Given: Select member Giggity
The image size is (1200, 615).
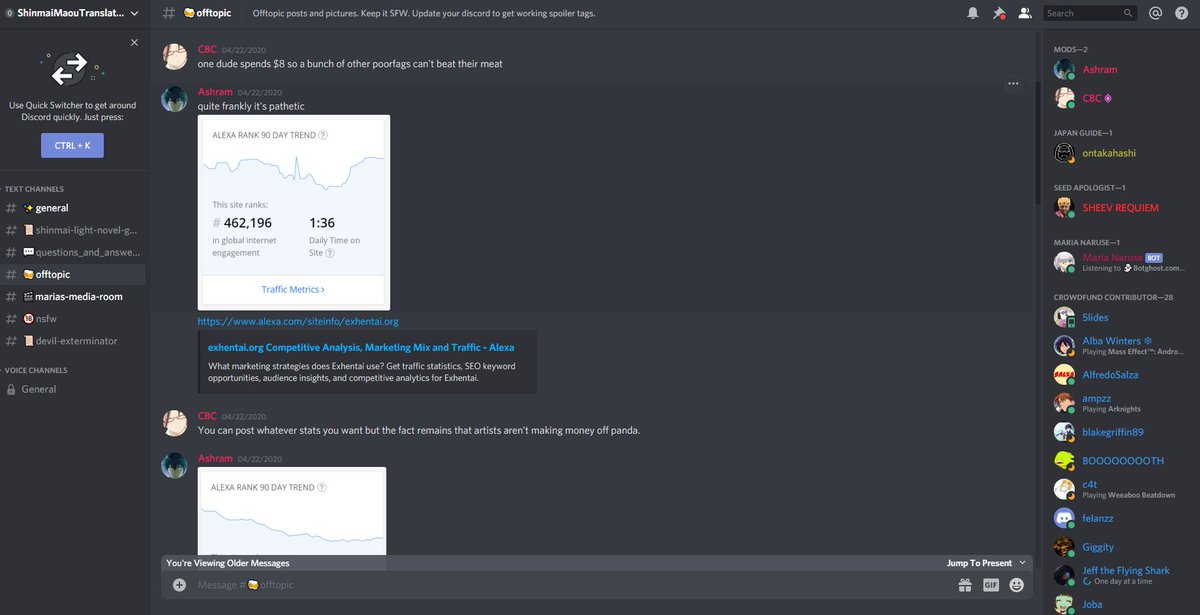Looking at the screenshot, I should pos(1119,547).
